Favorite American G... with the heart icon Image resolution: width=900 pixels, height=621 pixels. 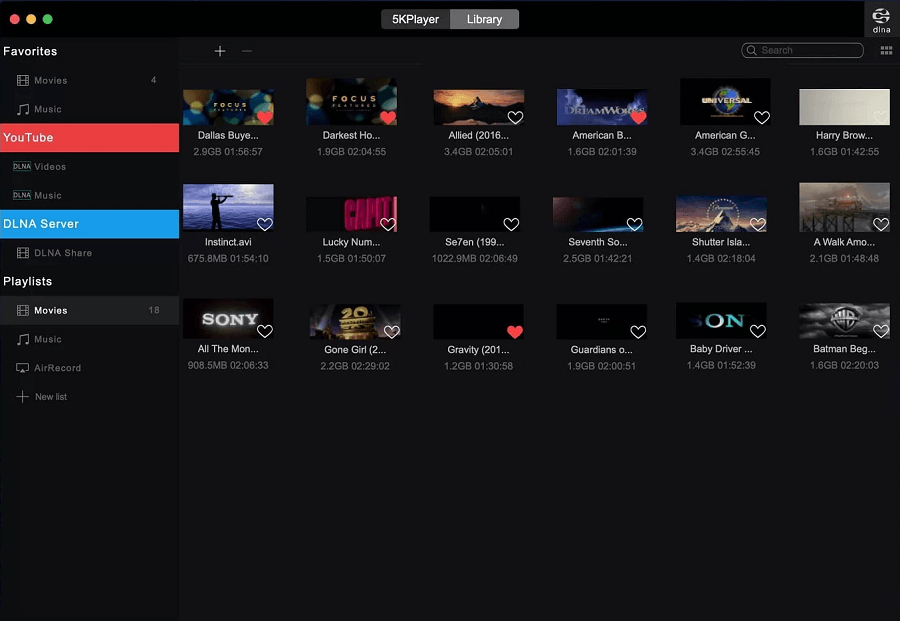click(x=762, y=117)
